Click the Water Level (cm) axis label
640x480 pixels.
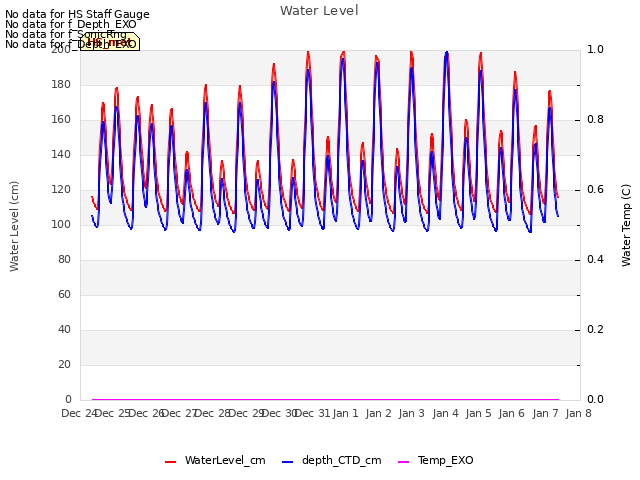coord(14,226)
